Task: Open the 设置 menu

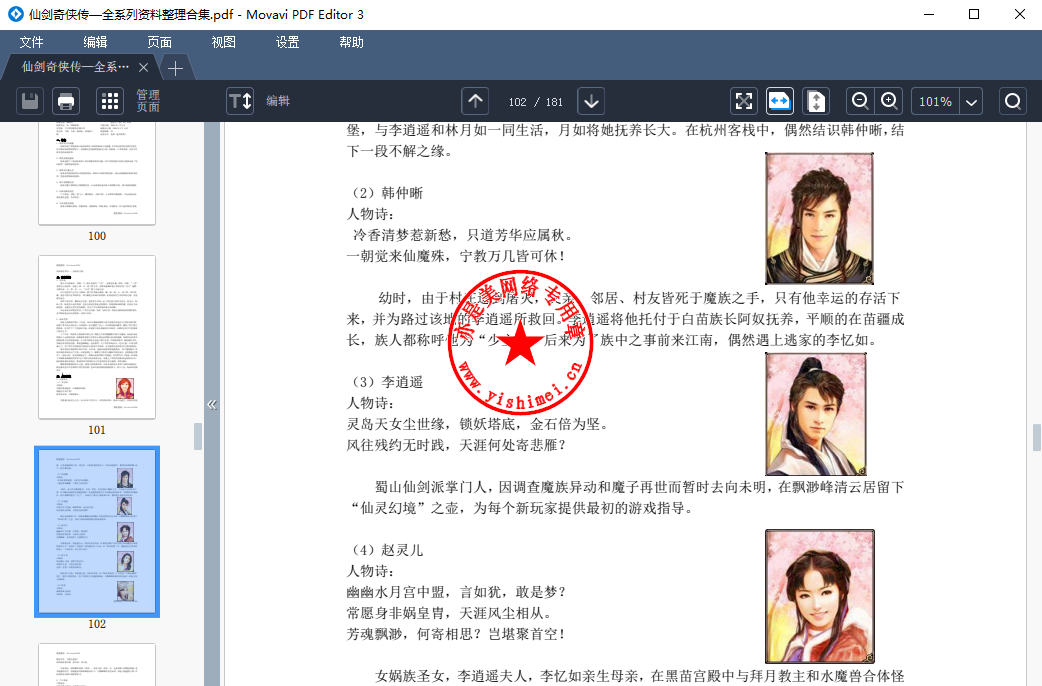Action: tap(287, 42)
